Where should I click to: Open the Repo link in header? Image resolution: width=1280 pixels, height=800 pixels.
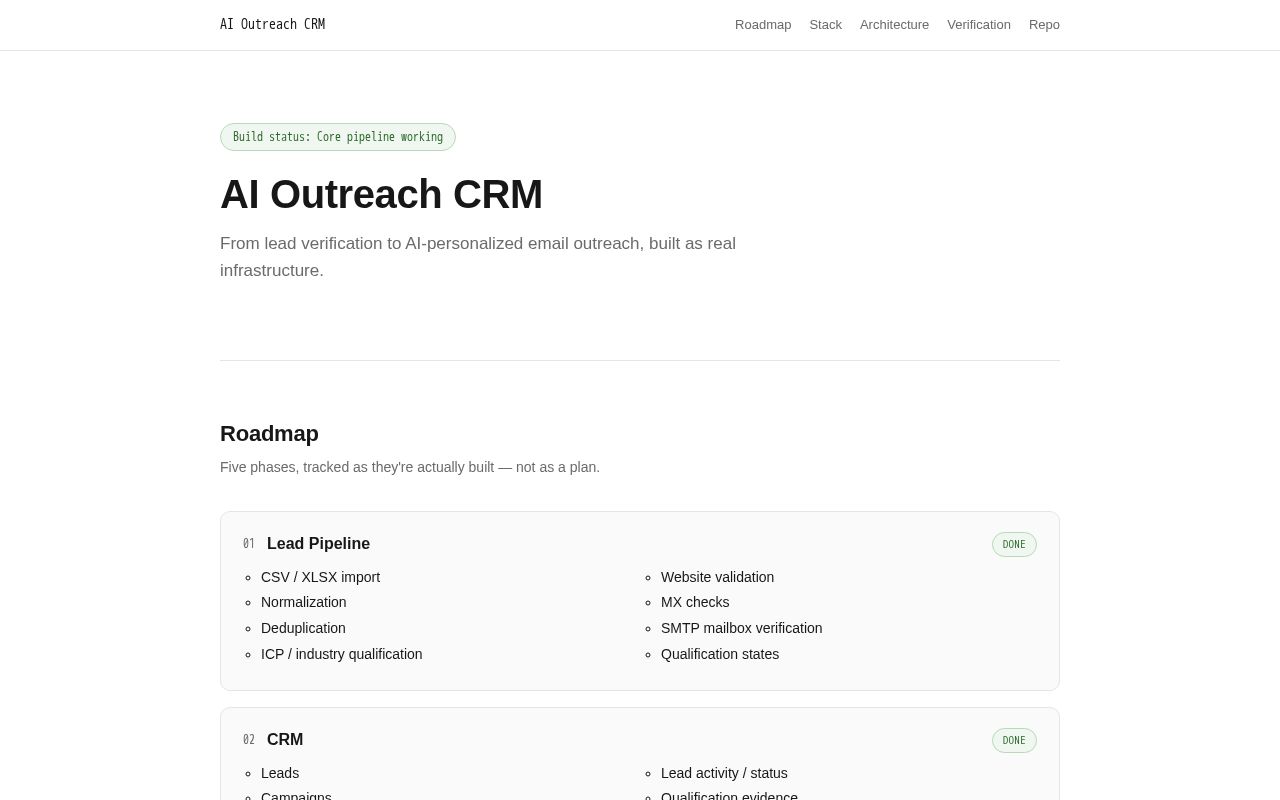coord(1044,25)
